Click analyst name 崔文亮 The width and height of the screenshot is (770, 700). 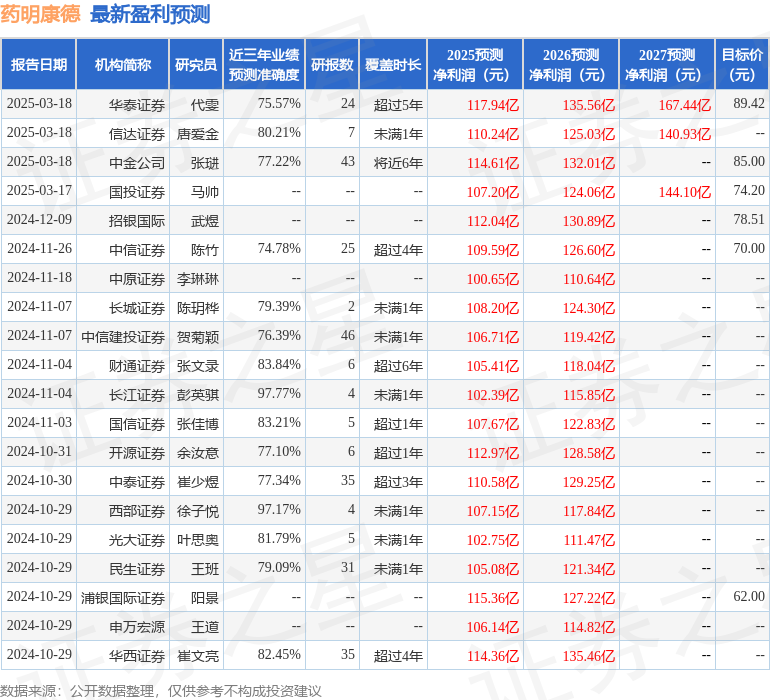coord(198,655)
